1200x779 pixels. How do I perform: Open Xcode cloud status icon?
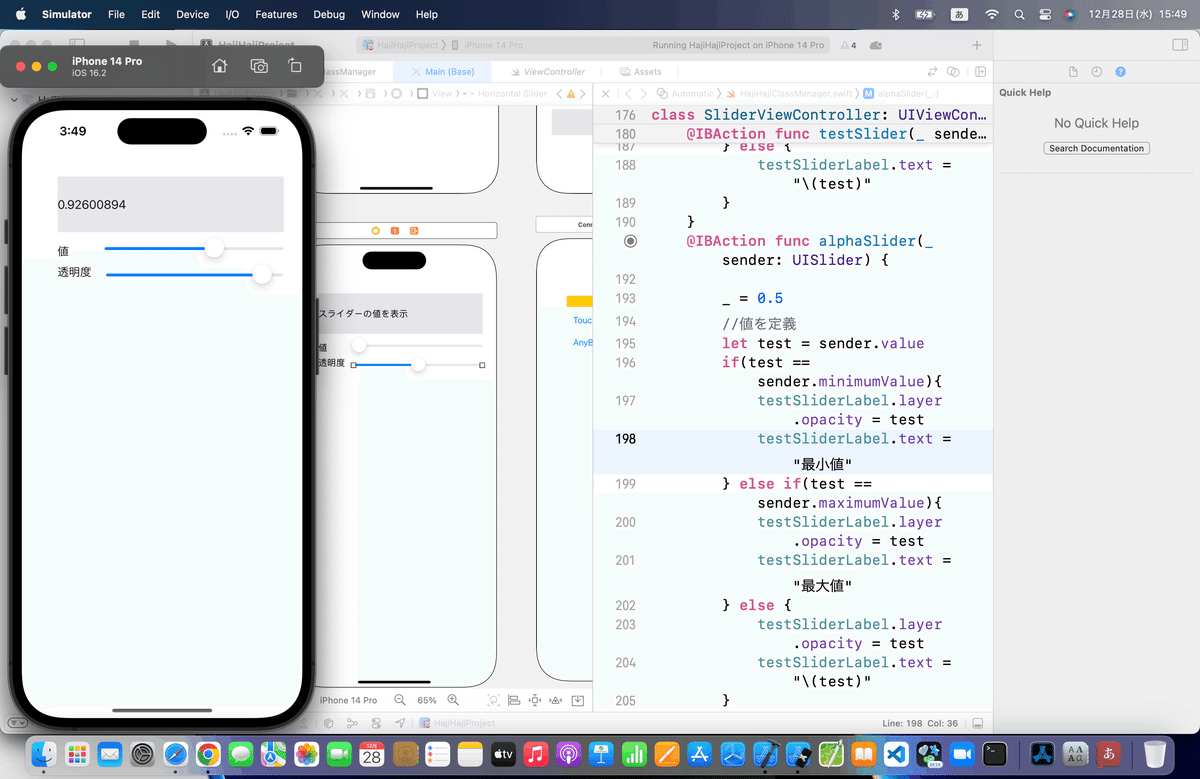876,45
